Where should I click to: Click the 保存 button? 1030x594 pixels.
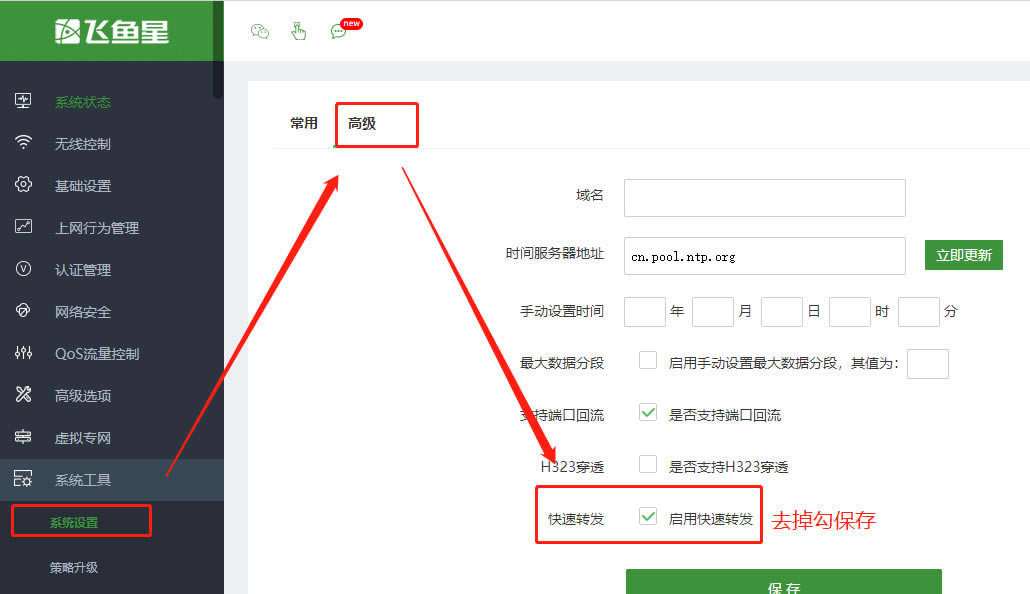(x=784, y=582)
